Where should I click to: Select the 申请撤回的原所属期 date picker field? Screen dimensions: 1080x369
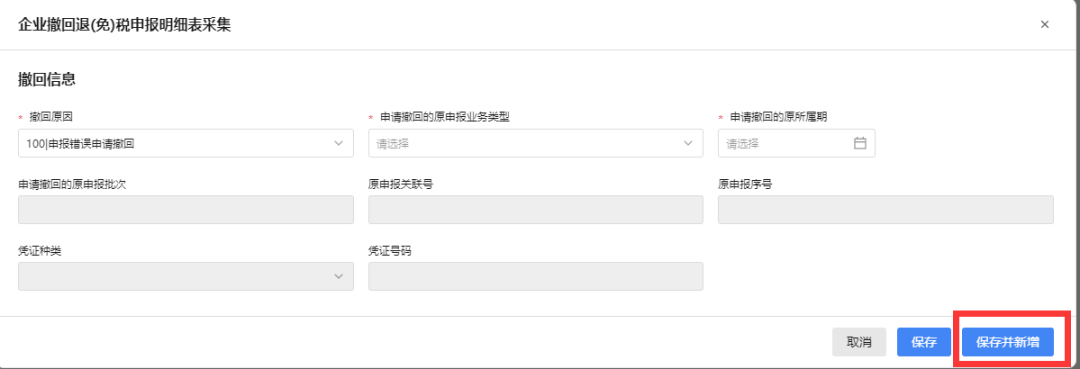796,143
